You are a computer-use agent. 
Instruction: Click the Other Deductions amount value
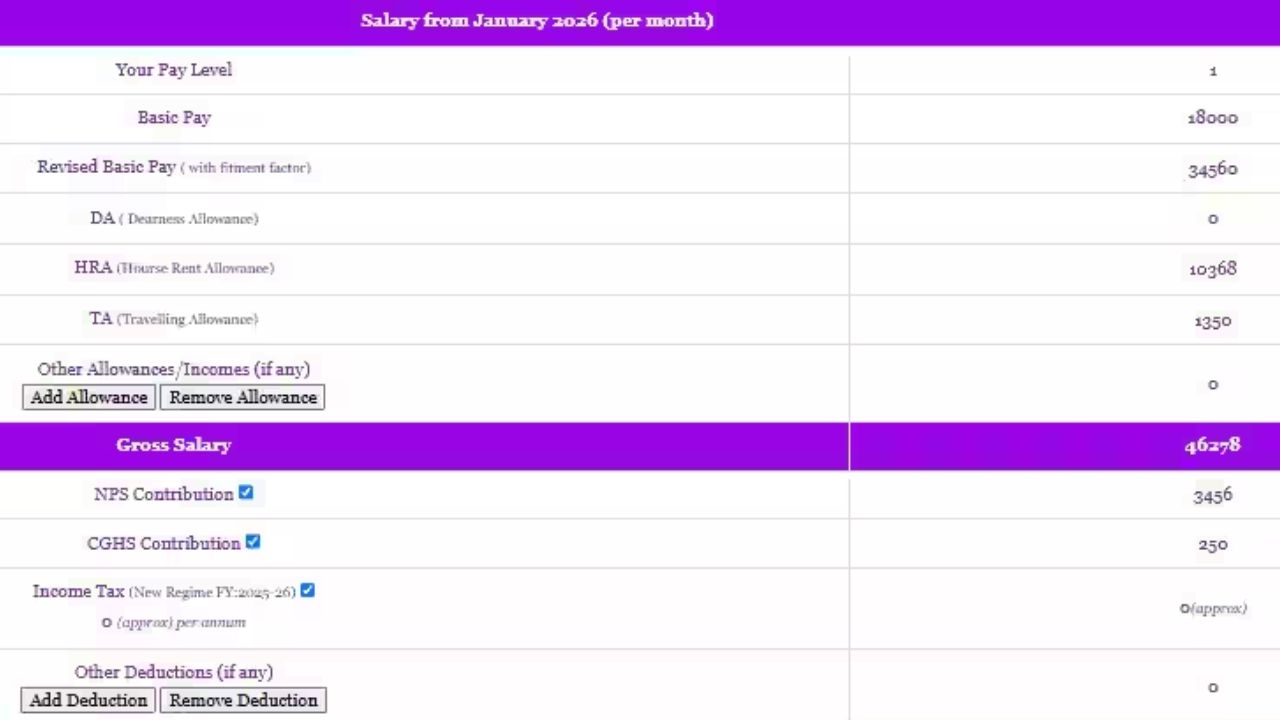pyautogui.click(x=1212, y=687)
